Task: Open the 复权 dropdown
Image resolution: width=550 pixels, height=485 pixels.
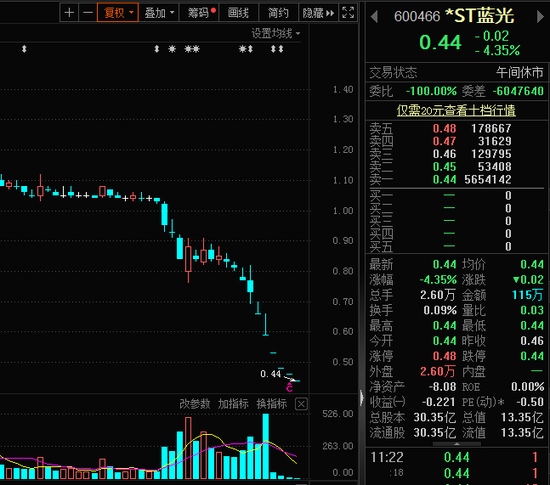Action: click(x=118, y=13)
